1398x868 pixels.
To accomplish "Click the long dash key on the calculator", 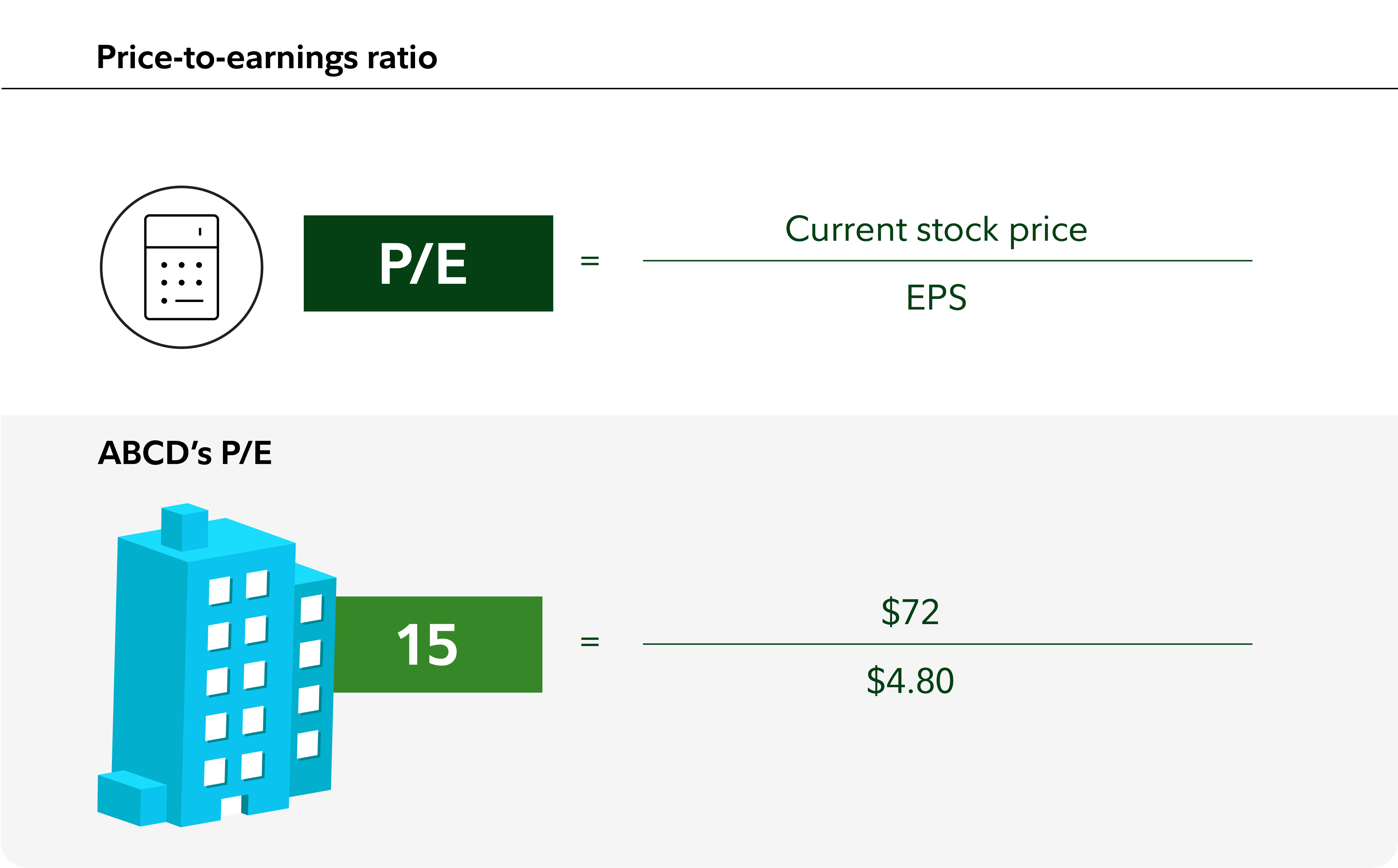I will tap(189, 301).
